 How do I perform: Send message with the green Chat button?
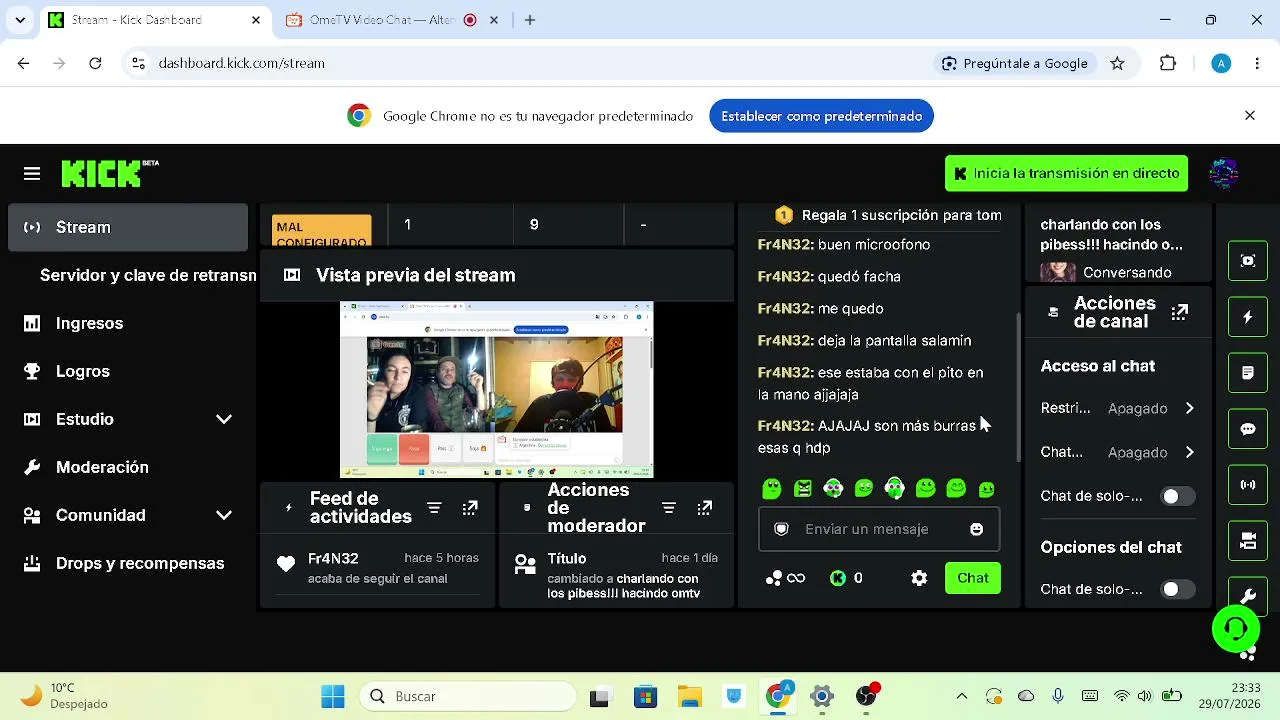point(973,578)
